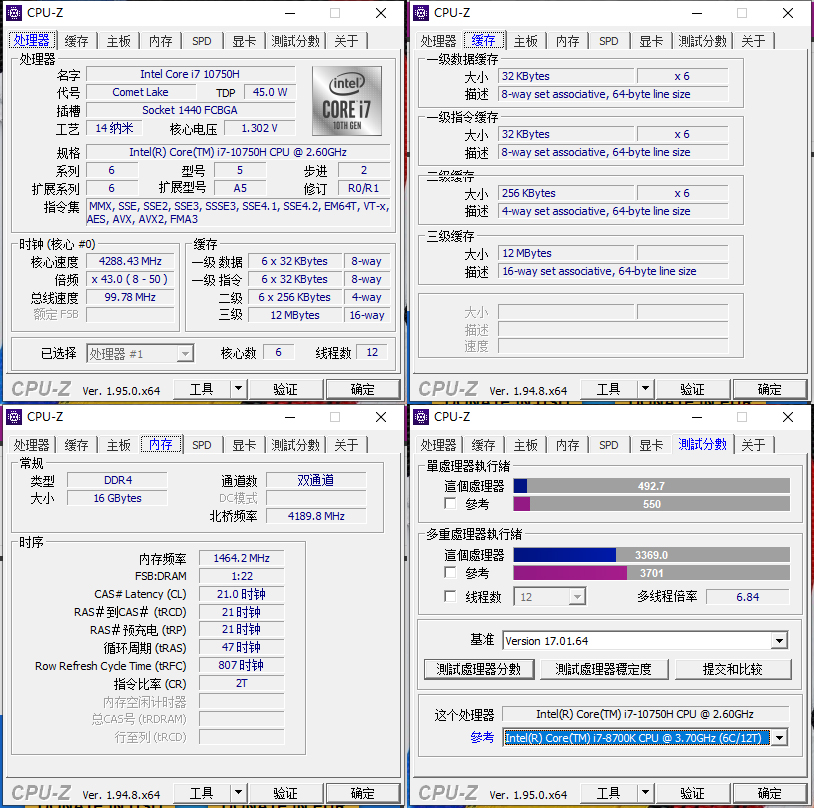
Task: Click the CPU-Z icon on the benchmark window titlebar
Action: pyautogui.click(x=419, y=416)
